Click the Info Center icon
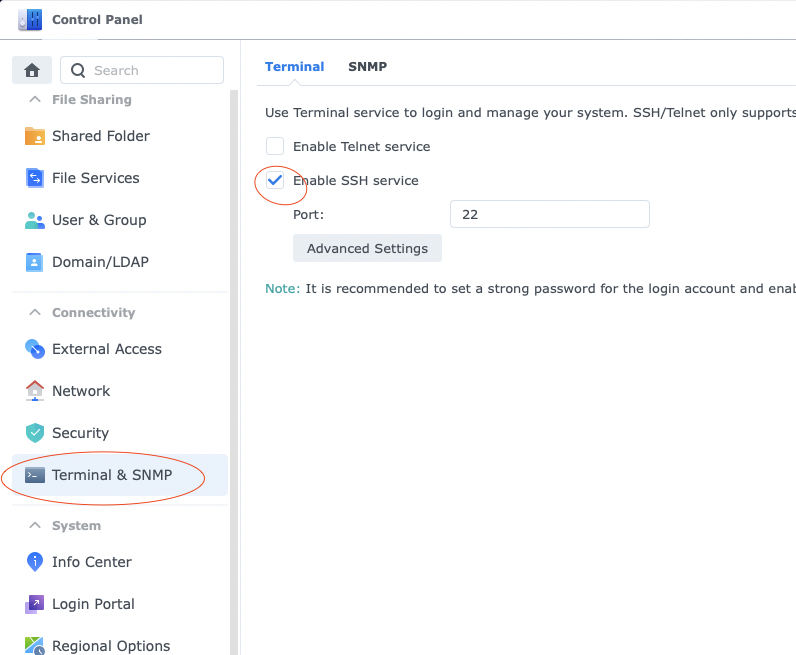Screen dimensions: 796x655 pyautogui.click(x=35, y=562)
